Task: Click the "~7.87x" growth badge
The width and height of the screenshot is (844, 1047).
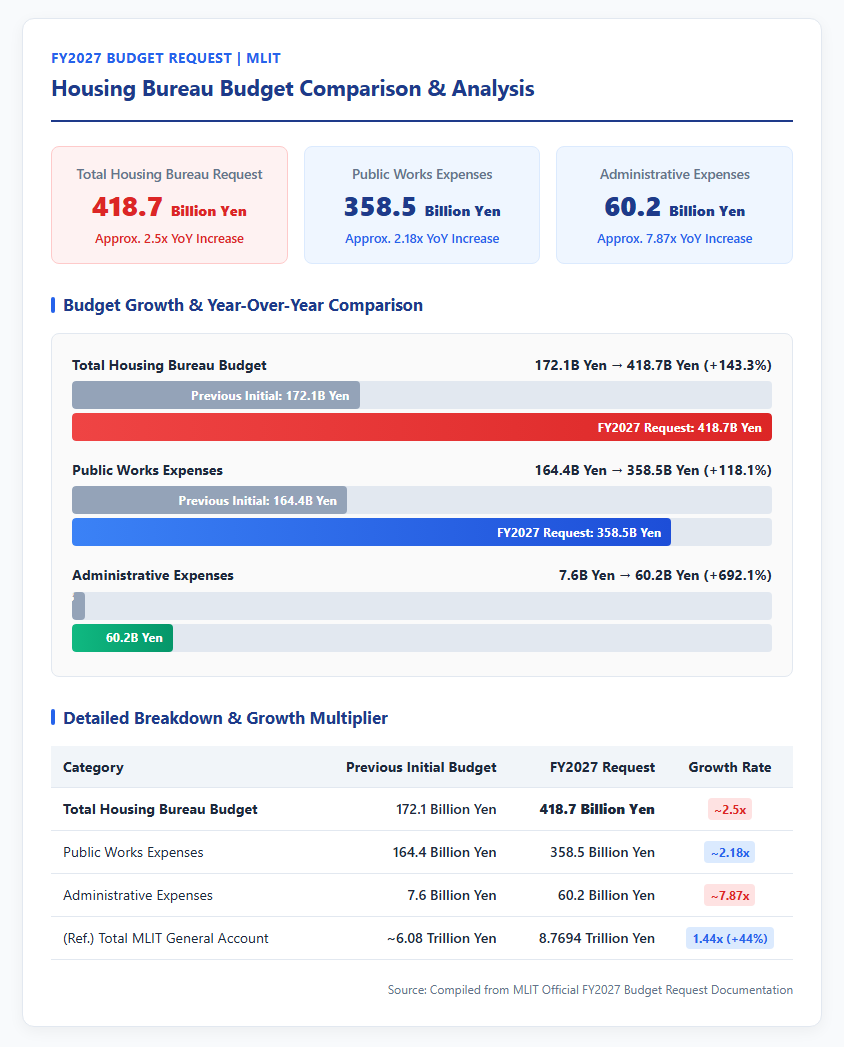Action: pyautogui.click(x=730, y=895)
